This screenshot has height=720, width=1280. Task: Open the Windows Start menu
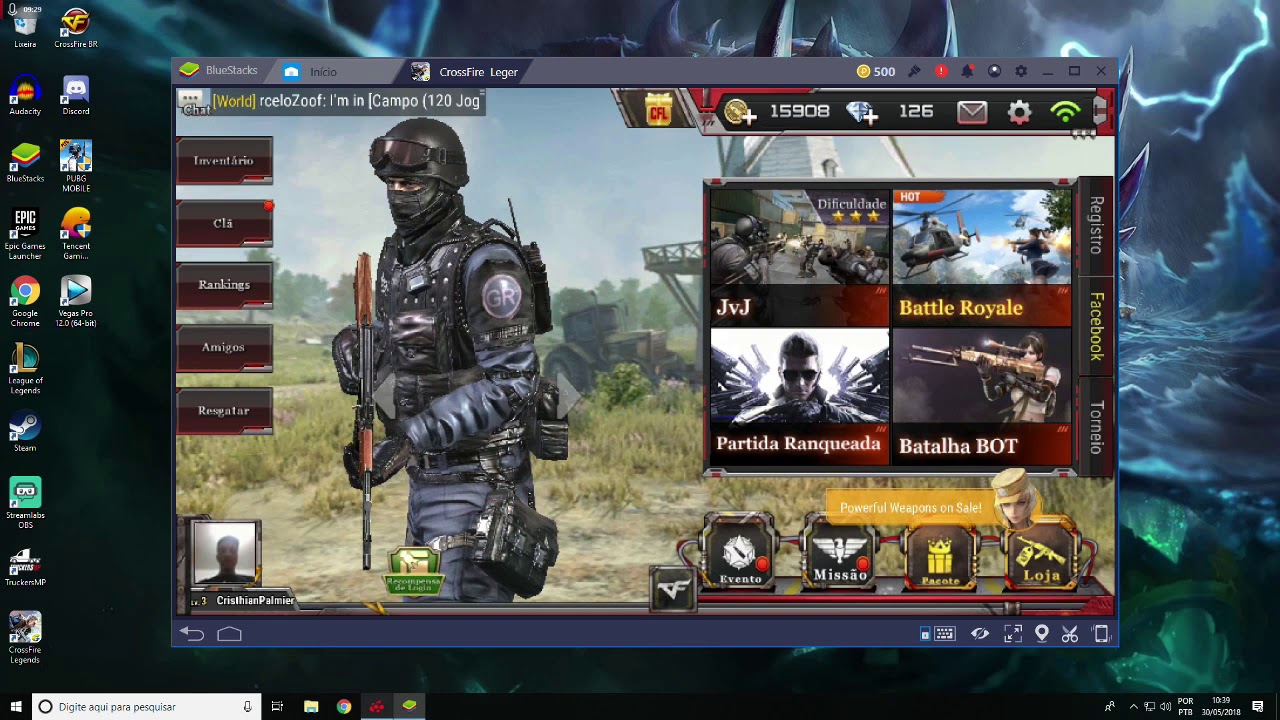pyautogui.click(x=16, y=706)
